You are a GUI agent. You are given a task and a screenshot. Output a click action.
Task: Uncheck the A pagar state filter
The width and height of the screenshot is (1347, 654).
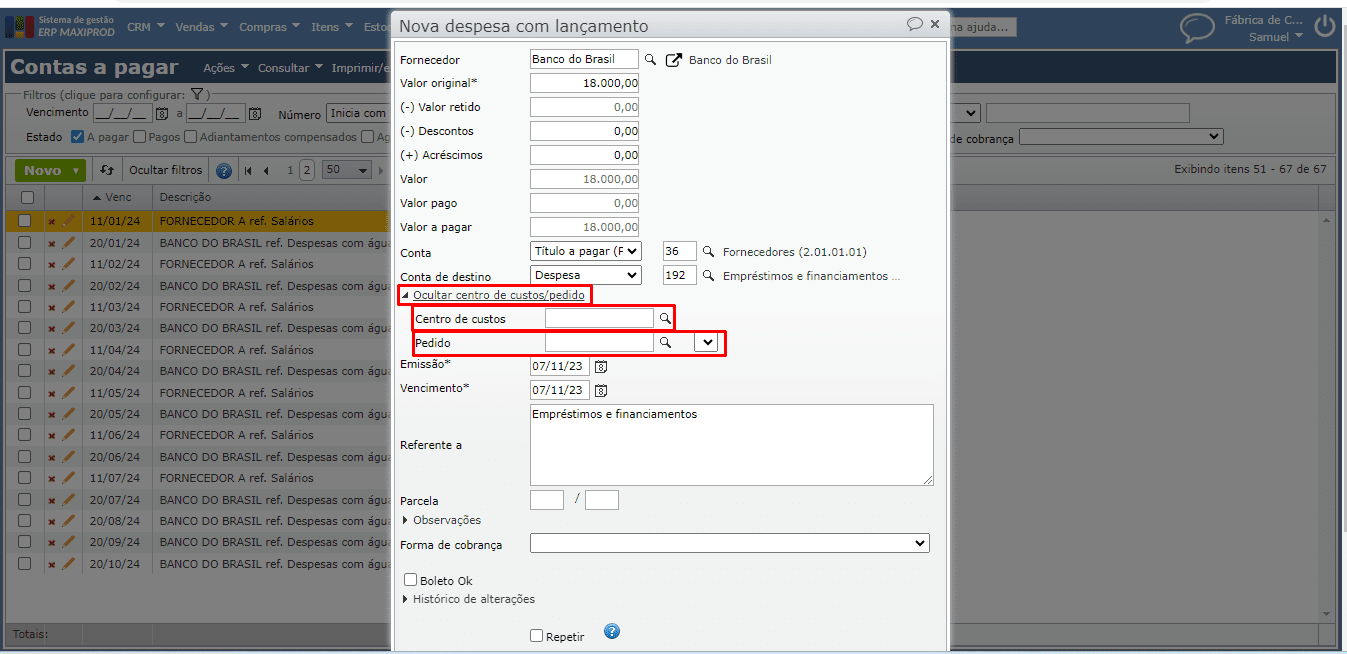(x=78, y=137)
